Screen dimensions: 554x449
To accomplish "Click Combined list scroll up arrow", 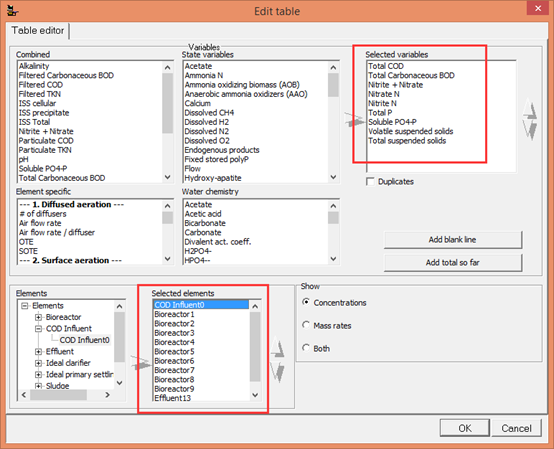I will [x=167, y=67].
